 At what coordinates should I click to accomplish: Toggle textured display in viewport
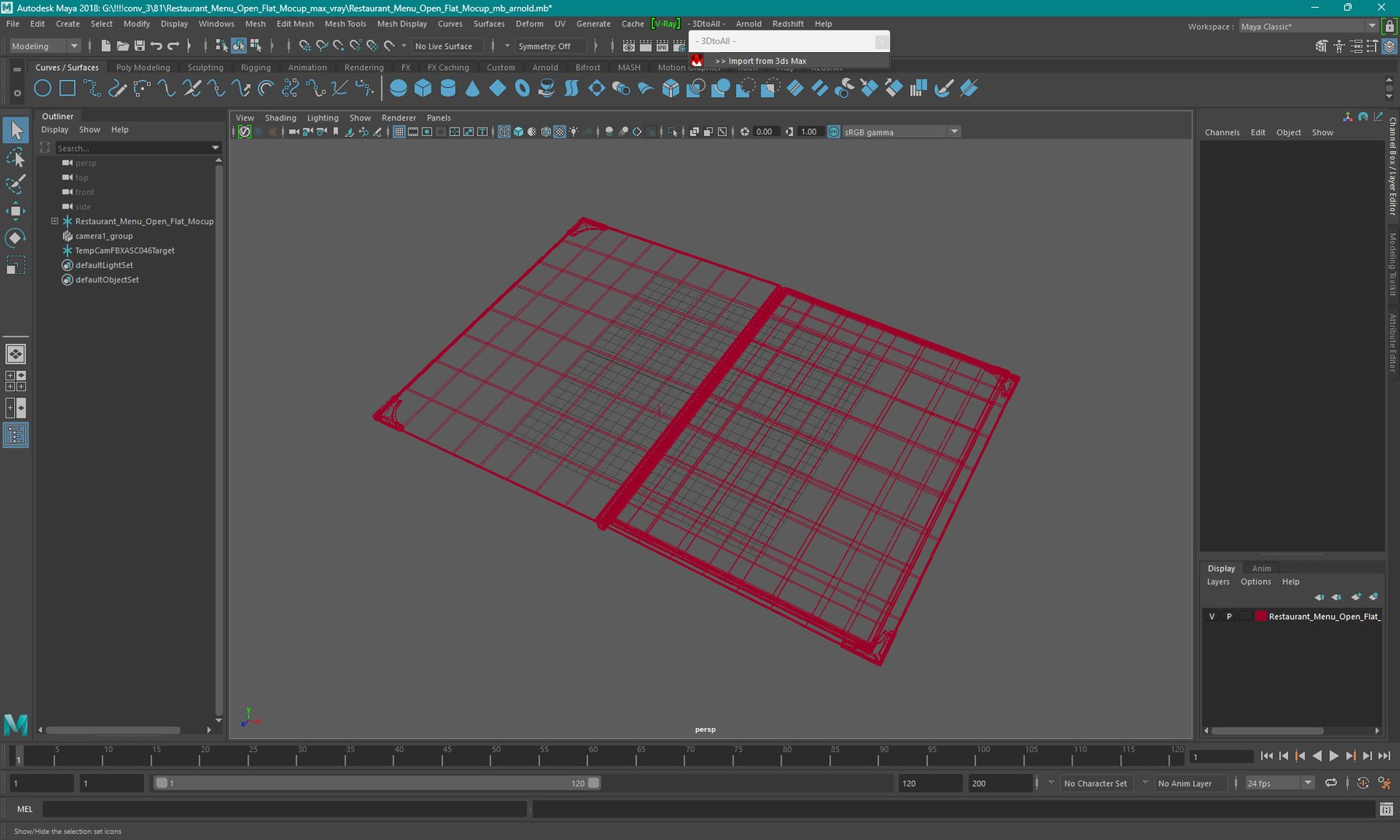click(x=559, y=131)
